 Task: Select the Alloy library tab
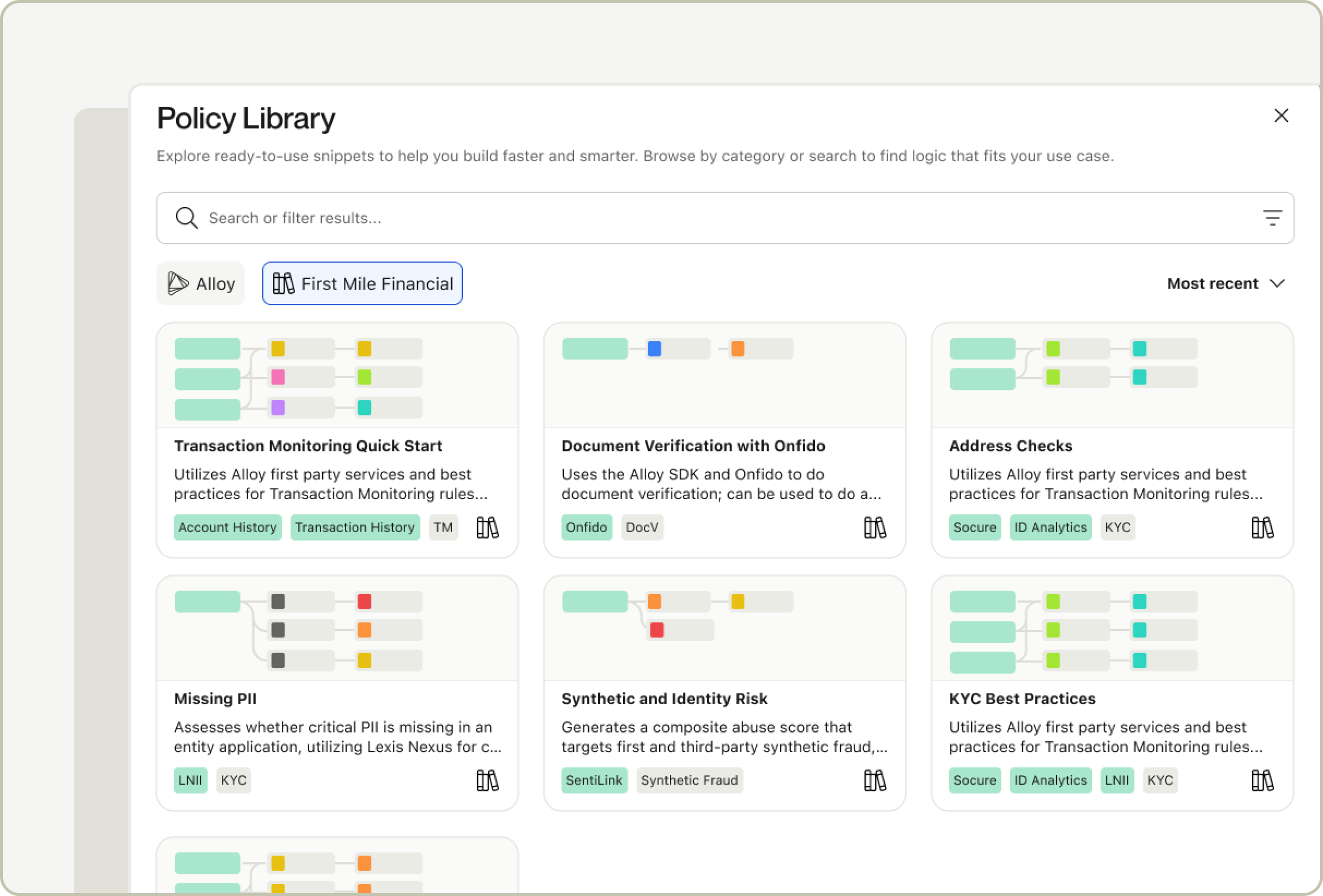coord(201,283)
